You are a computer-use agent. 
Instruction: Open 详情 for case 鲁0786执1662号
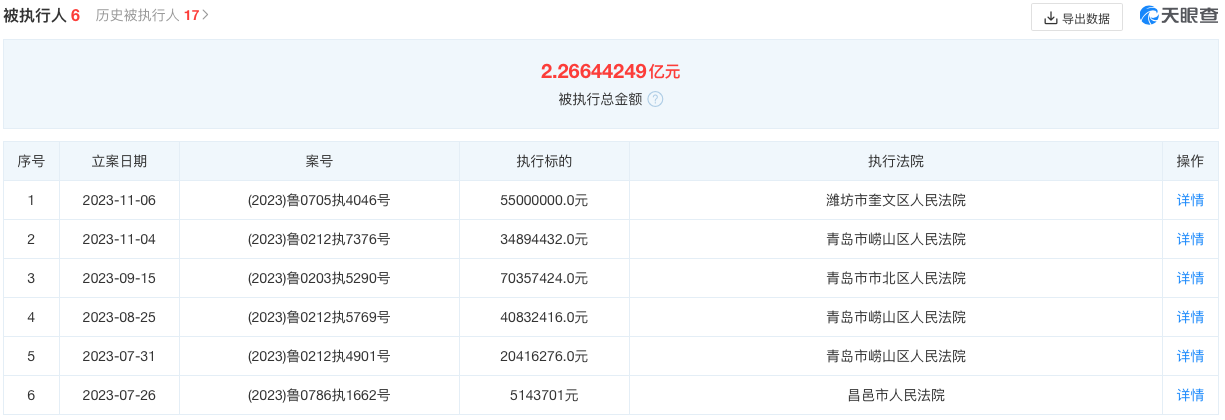pos(1190,395)
